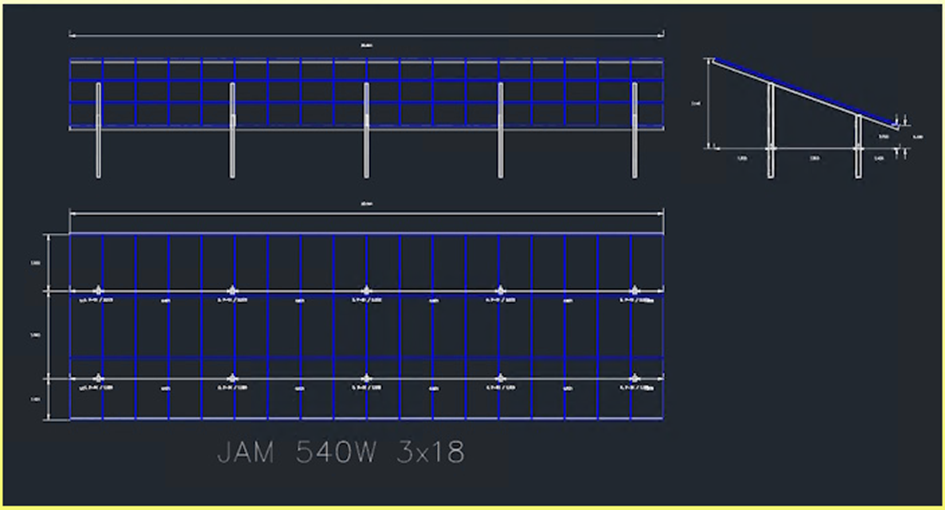The height and width of the screenshot is (510, 945).
Task: Click the bottom-center pile marker in plan view
Action: point(366,378)
